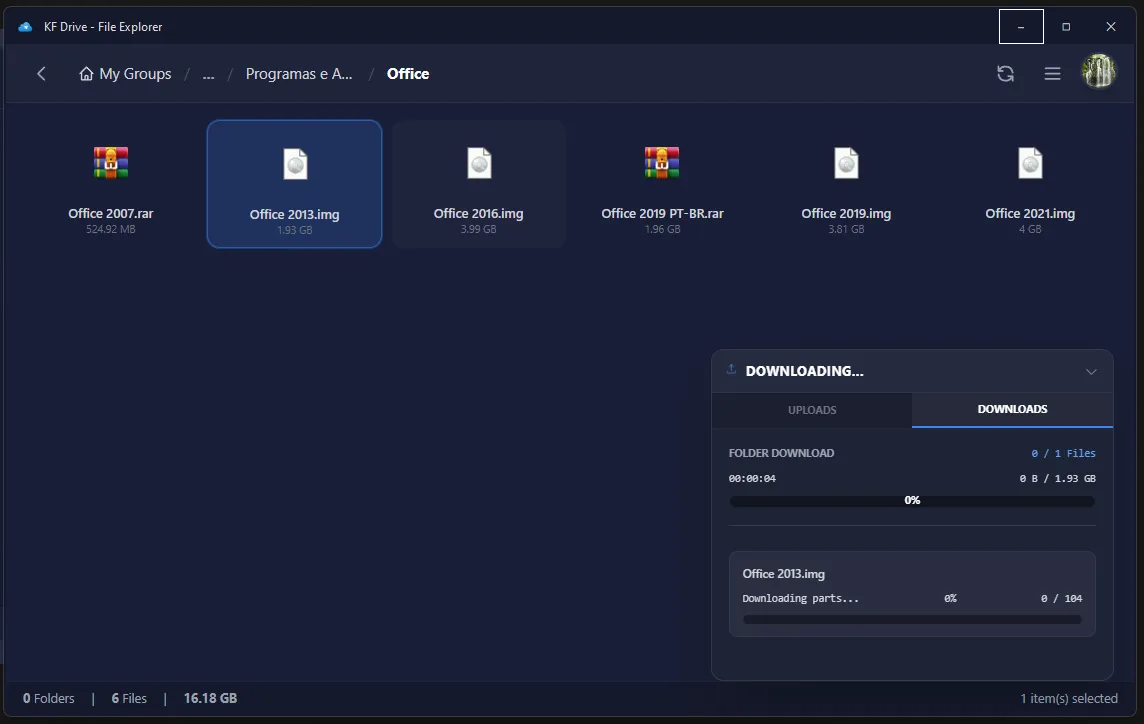
Task: Expand the breadcrumb ellipsis for hidden folders
Action: (x=208, y=74)
